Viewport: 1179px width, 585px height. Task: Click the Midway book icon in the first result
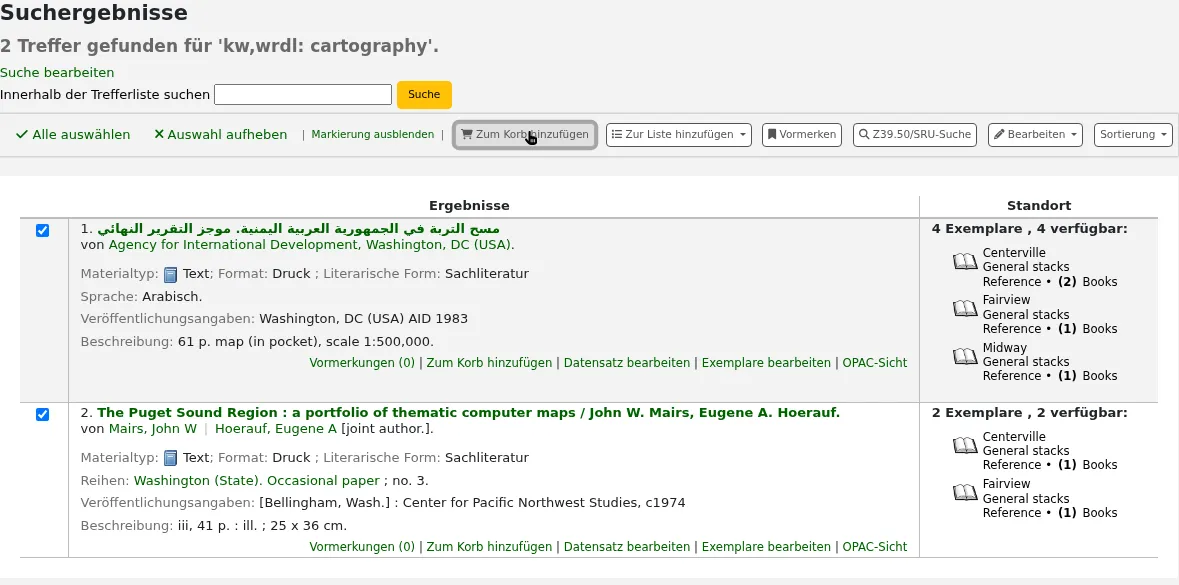[965, 356]
